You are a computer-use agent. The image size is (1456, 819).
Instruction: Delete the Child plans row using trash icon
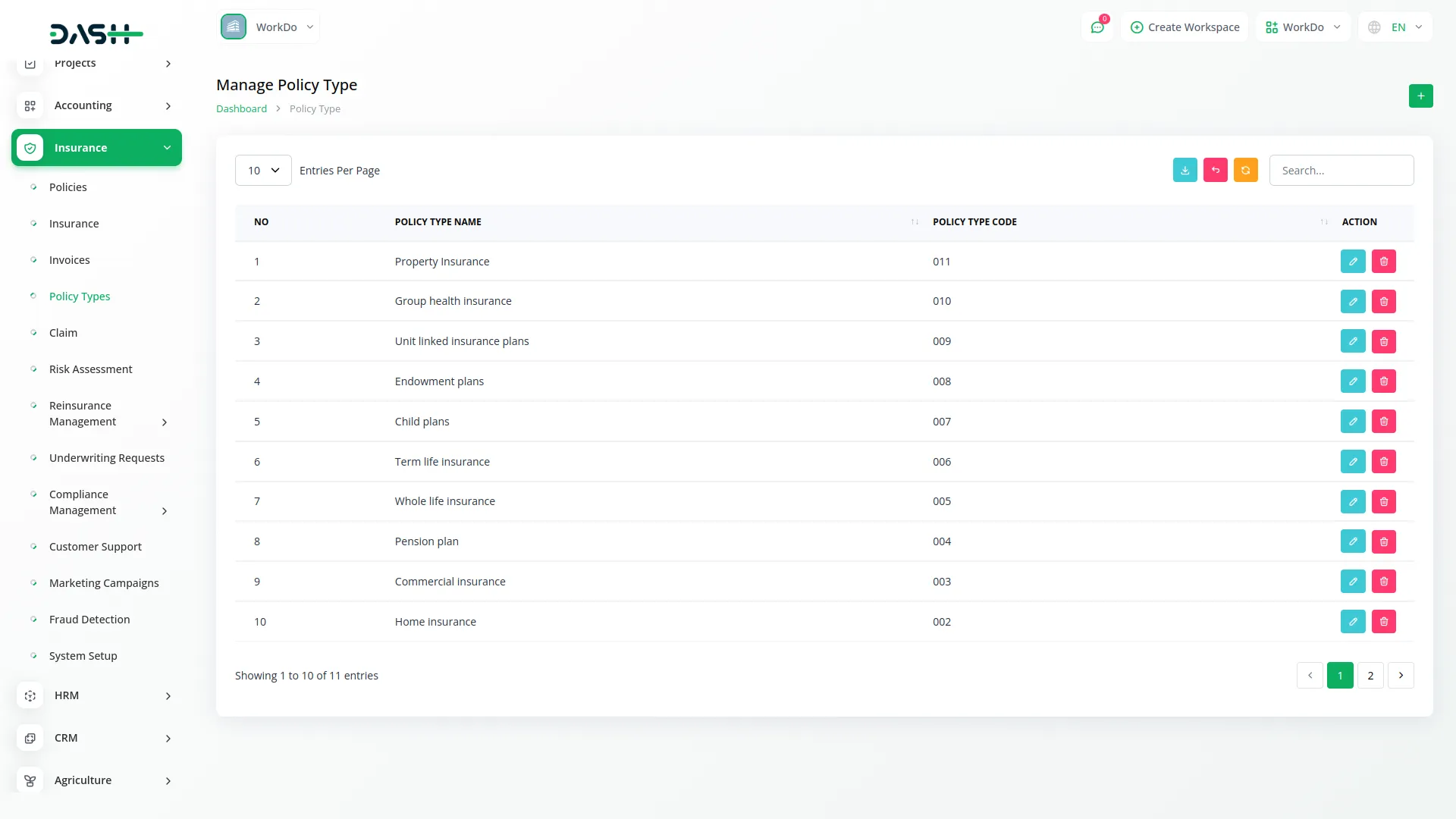coord(1384,421)
